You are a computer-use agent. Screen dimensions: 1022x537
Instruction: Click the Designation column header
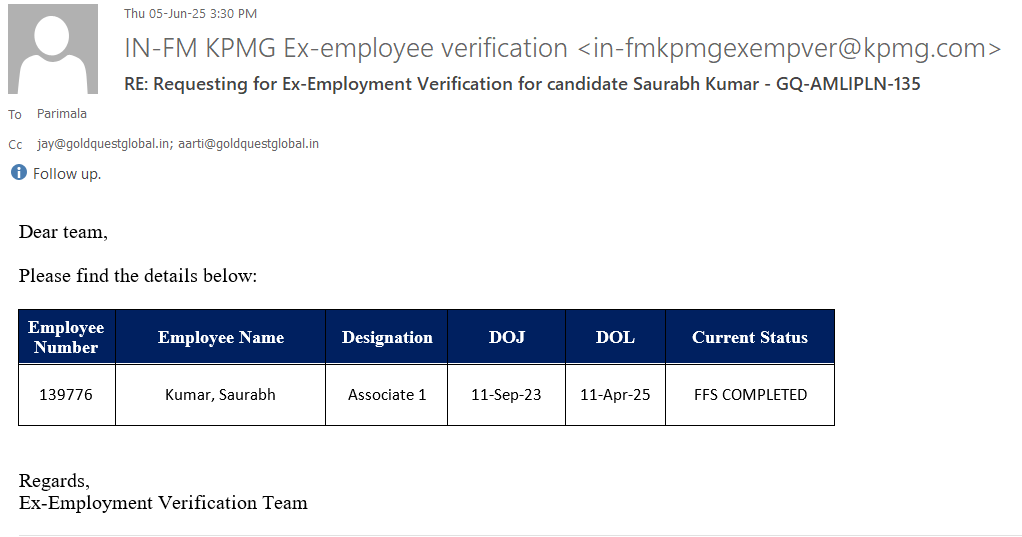387,337
